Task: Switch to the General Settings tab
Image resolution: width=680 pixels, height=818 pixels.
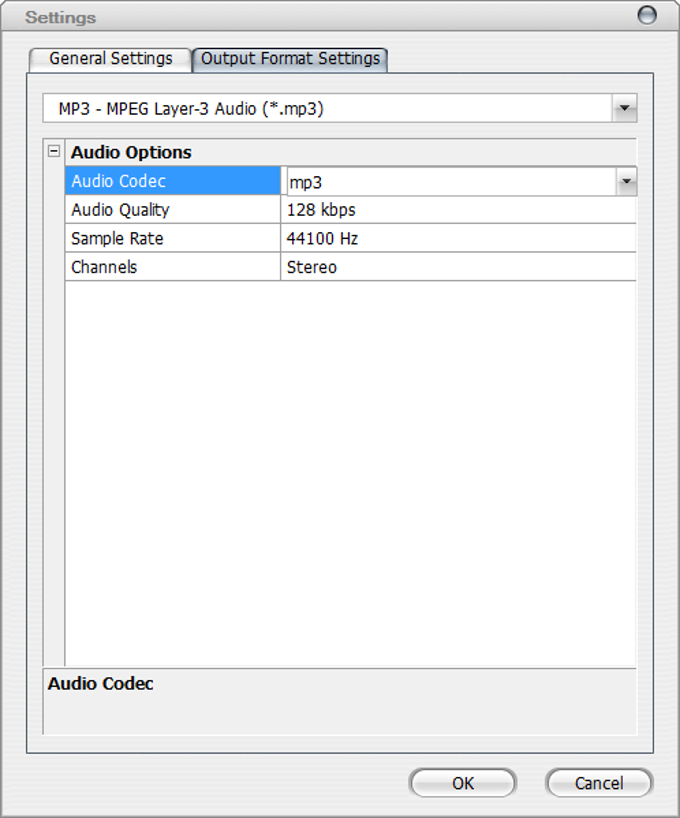Action: 110,59
